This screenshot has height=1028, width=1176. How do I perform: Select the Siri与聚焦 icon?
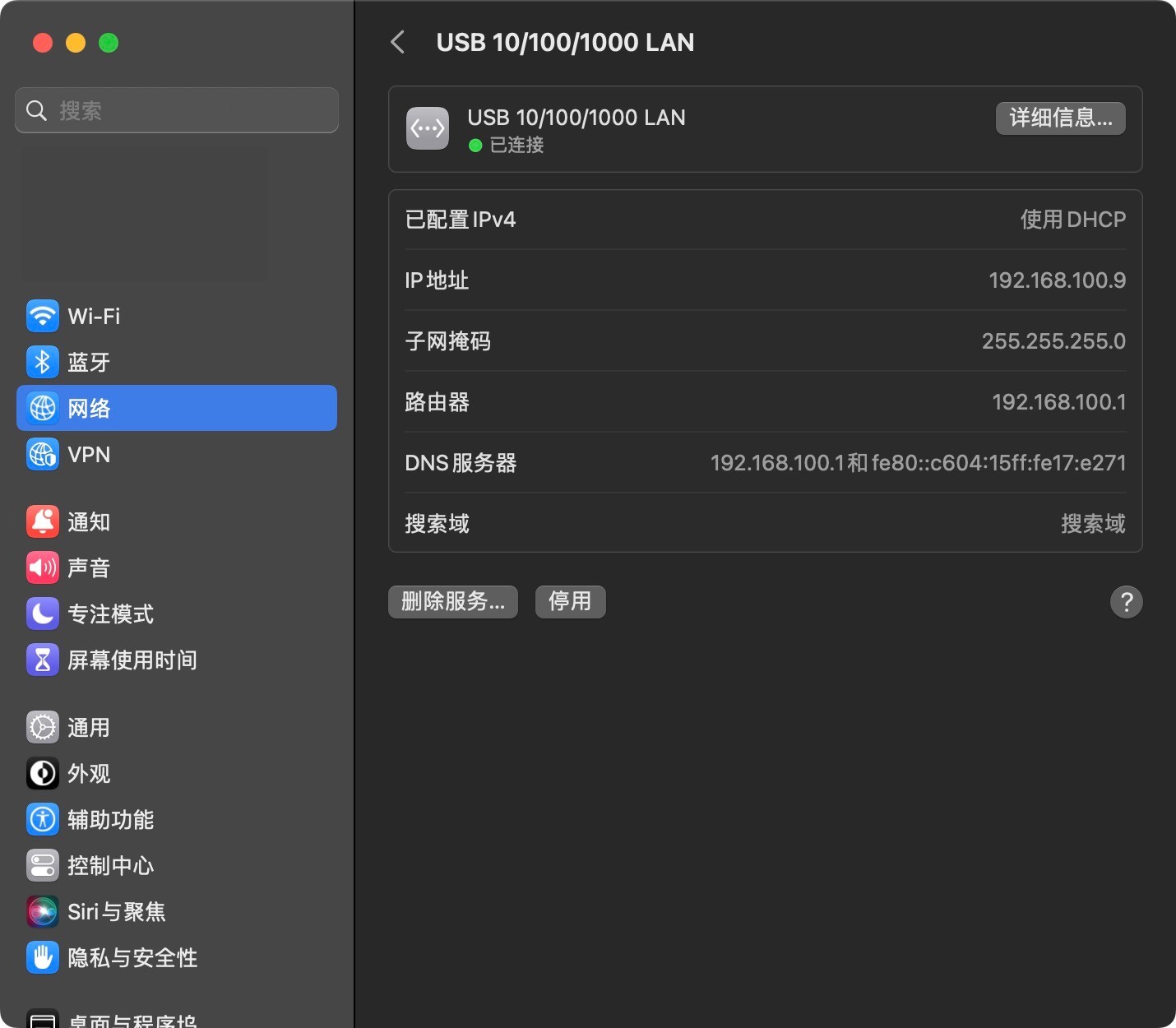click(x=43, y=912)
